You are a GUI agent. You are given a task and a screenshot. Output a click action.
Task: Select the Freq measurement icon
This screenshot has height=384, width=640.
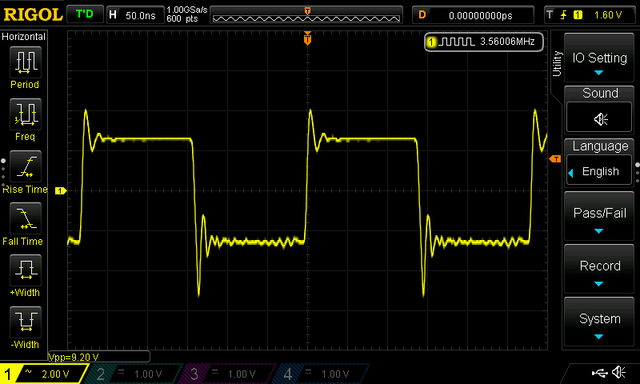click(25, 114)
